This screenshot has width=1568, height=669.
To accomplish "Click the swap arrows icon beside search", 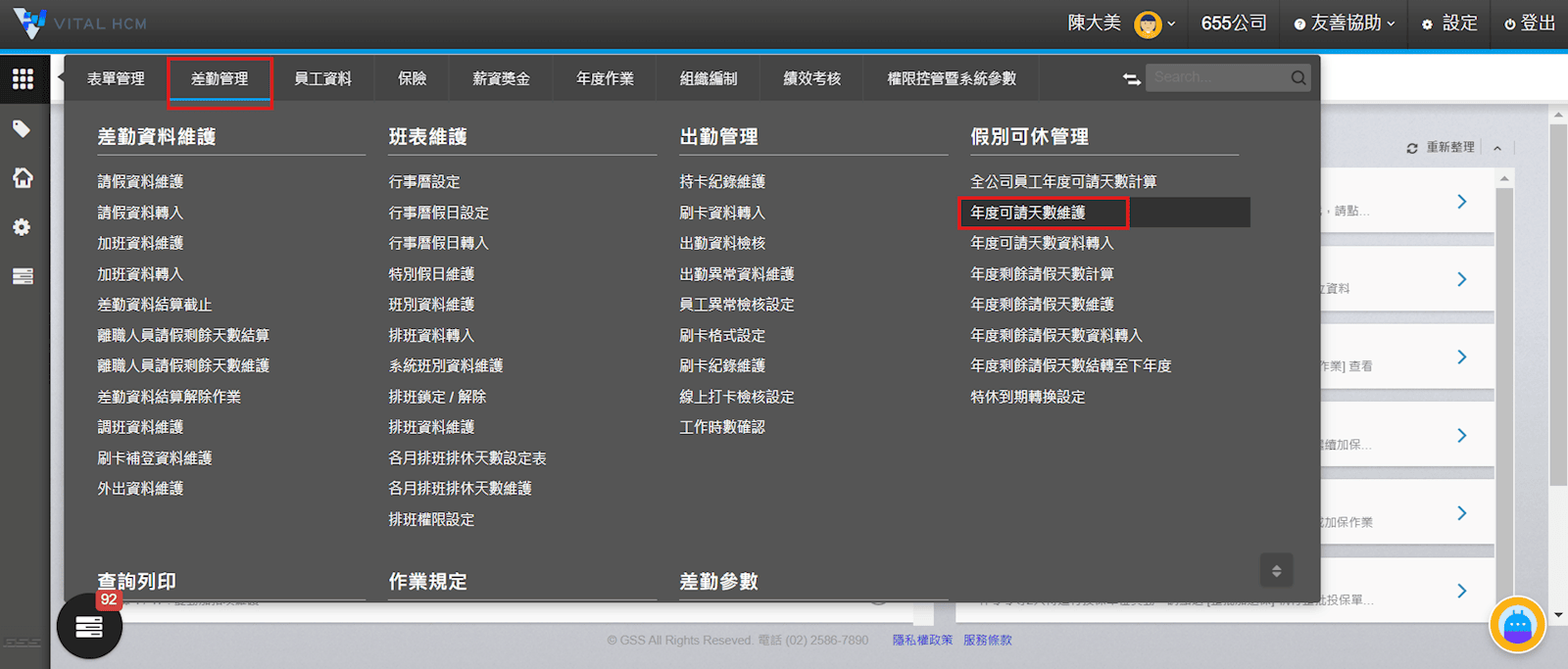I will (x=1131, y=78).
